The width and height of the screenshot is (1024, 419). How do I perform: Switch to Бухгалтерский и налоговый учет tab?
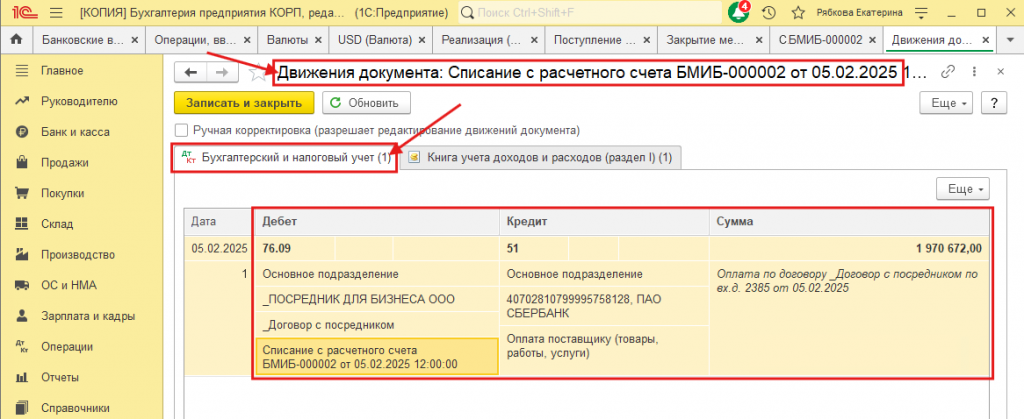click(x=285, y=157)
